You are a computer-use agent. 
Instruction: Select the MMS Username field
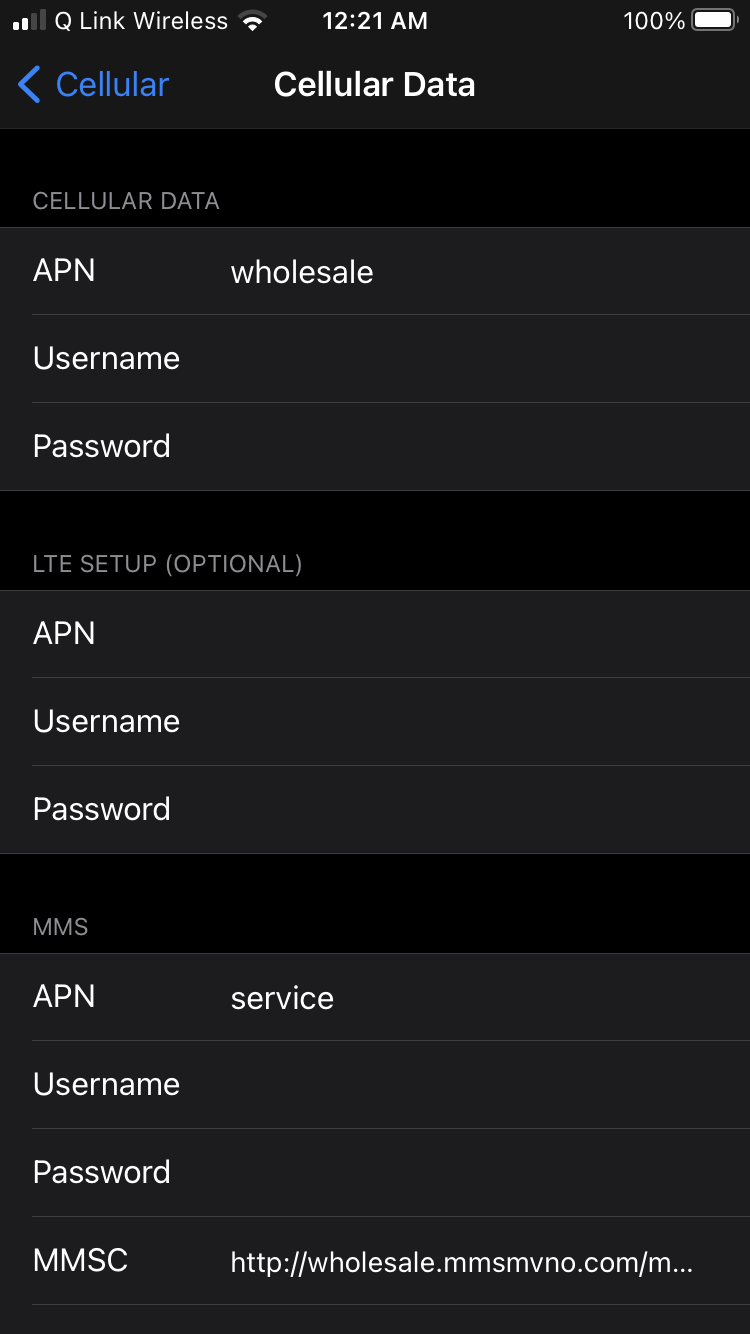point(480,1085)
